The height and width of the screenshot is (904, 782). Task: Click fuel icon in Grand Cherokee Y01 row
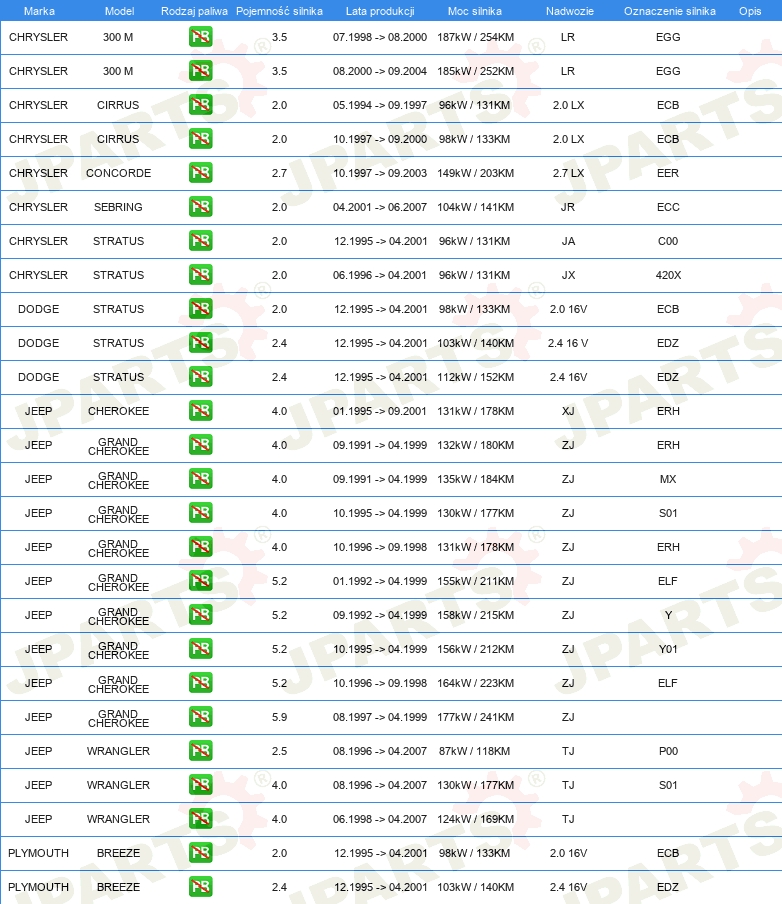click(x=201, y=649)
